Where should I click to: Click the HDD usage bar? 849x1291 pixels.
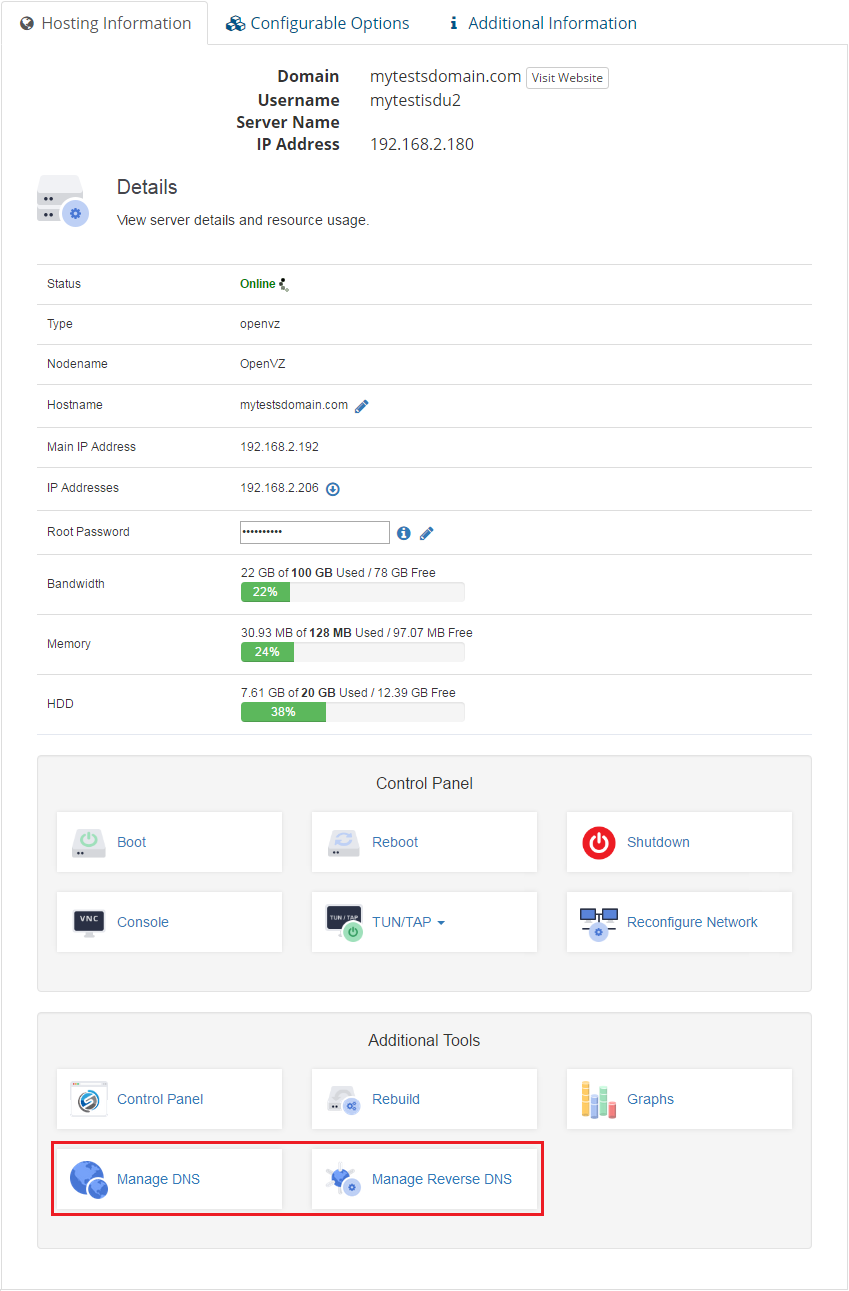point(352,712)
